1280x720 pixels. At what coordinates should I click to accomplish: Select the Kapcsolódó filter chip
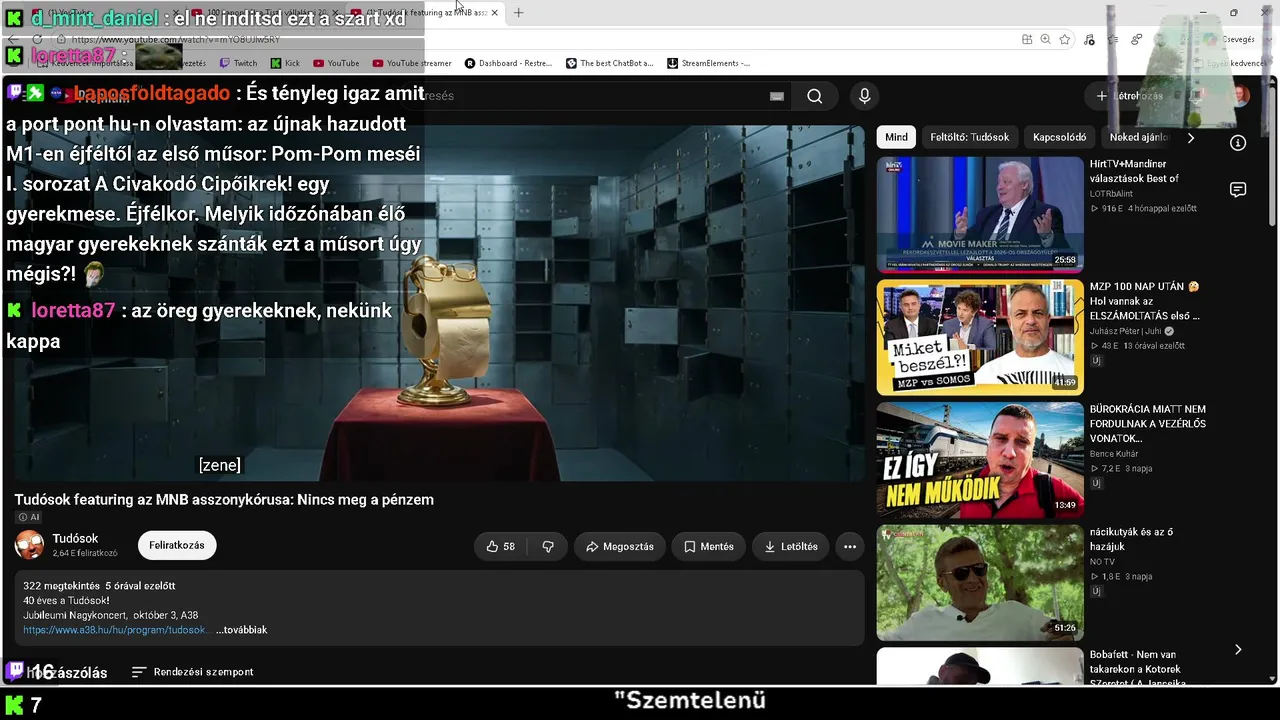point(1059,137)
